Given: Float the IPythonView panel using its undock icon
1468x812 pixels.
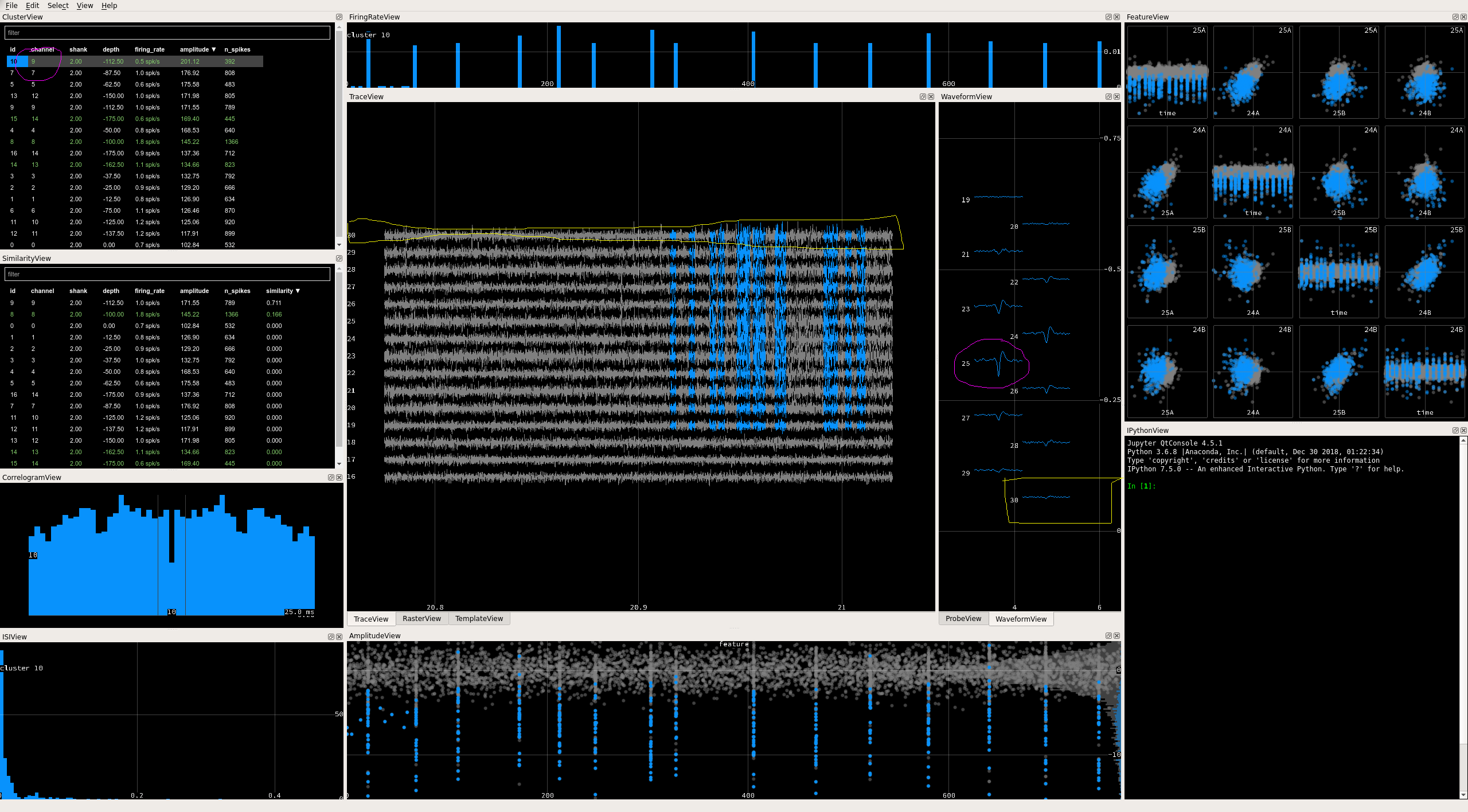Looking at the screenshot, I should pos(1455,430).
